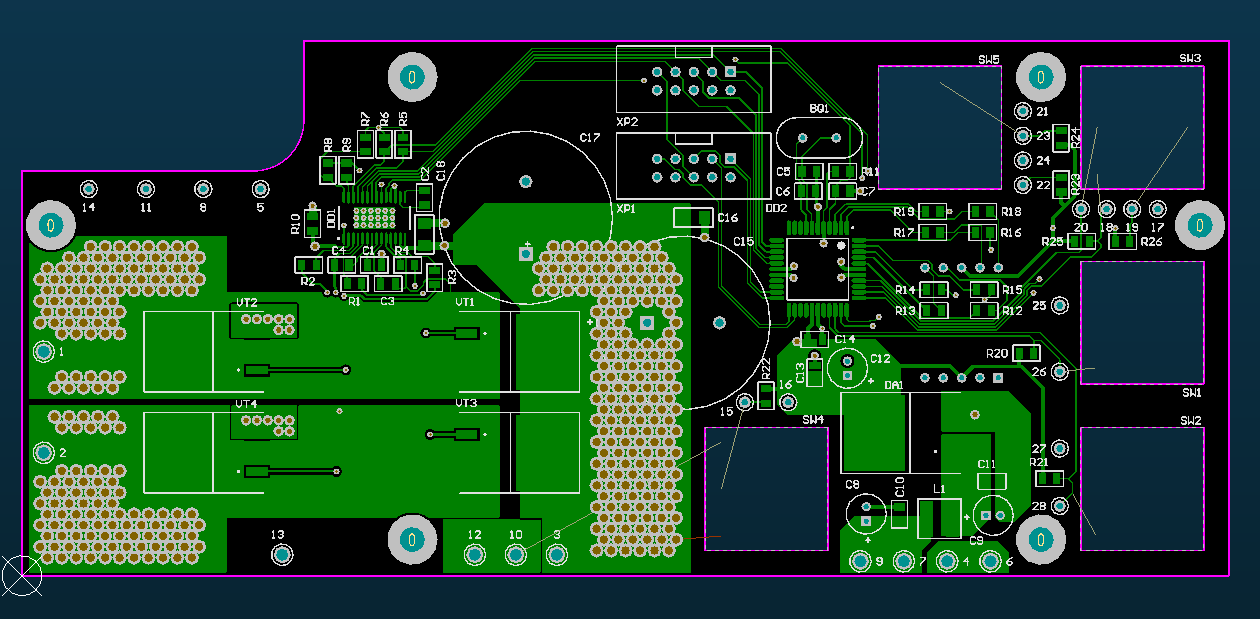The height and width of the screenshot is (619, 1260).
Task: Select the R14 resistor footprint
Action: point(935,290)
